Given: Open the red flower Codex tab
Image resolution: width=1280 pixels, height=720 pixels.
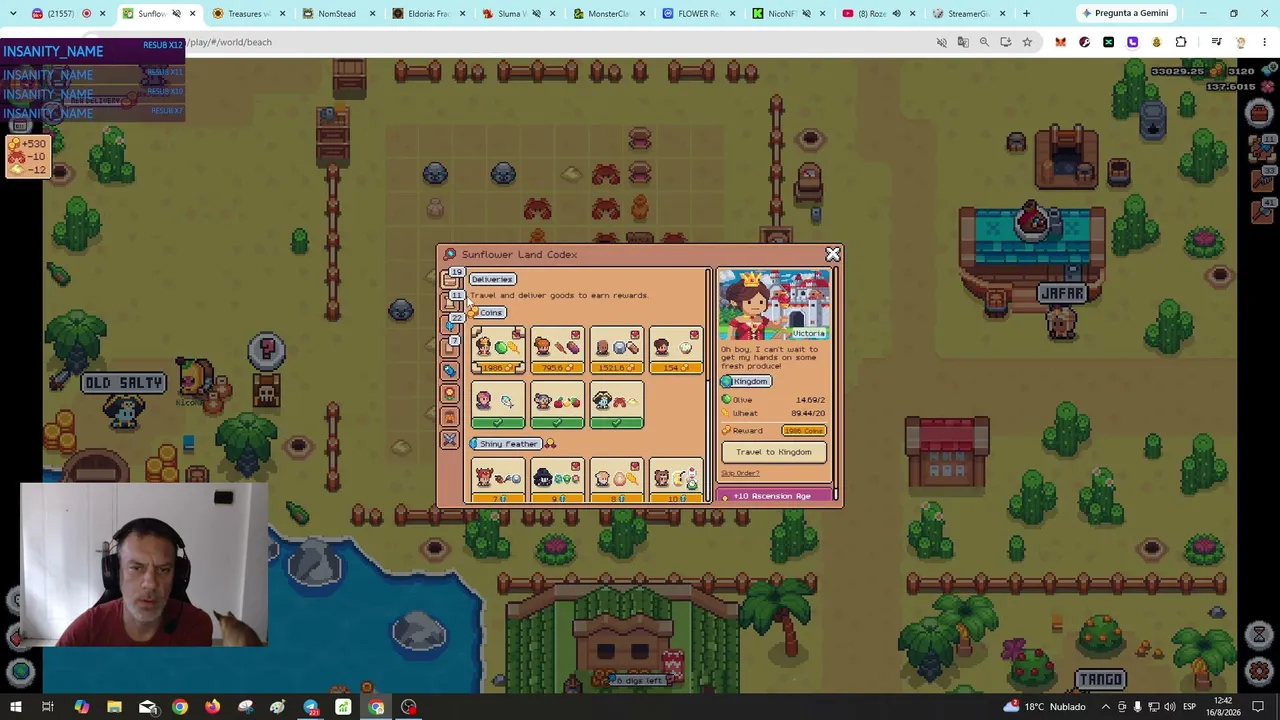Looking at the screenshot, I should tap(450, 393).
